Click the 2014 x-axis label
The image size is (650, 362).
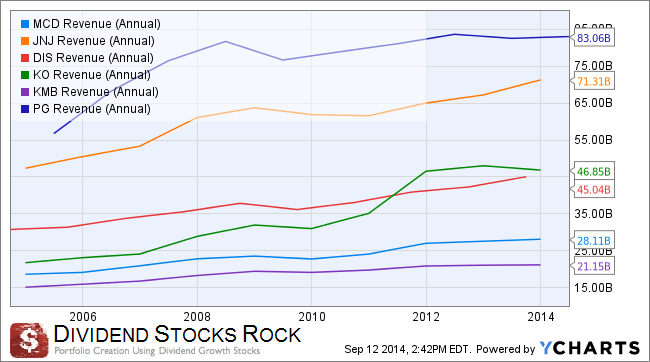pos(541,317)
